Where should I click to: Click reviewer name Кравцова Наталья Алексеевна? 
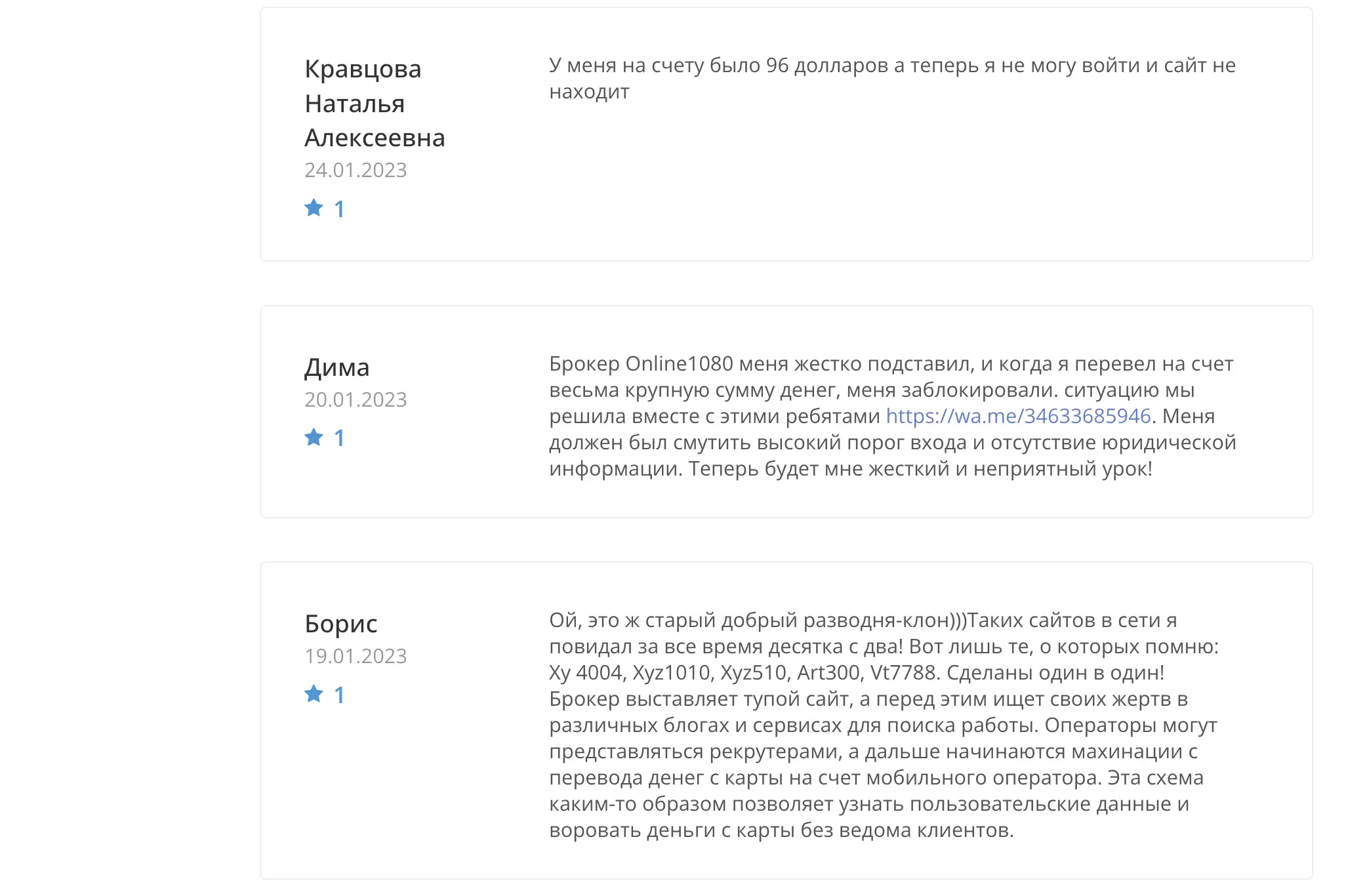(375, 103)
